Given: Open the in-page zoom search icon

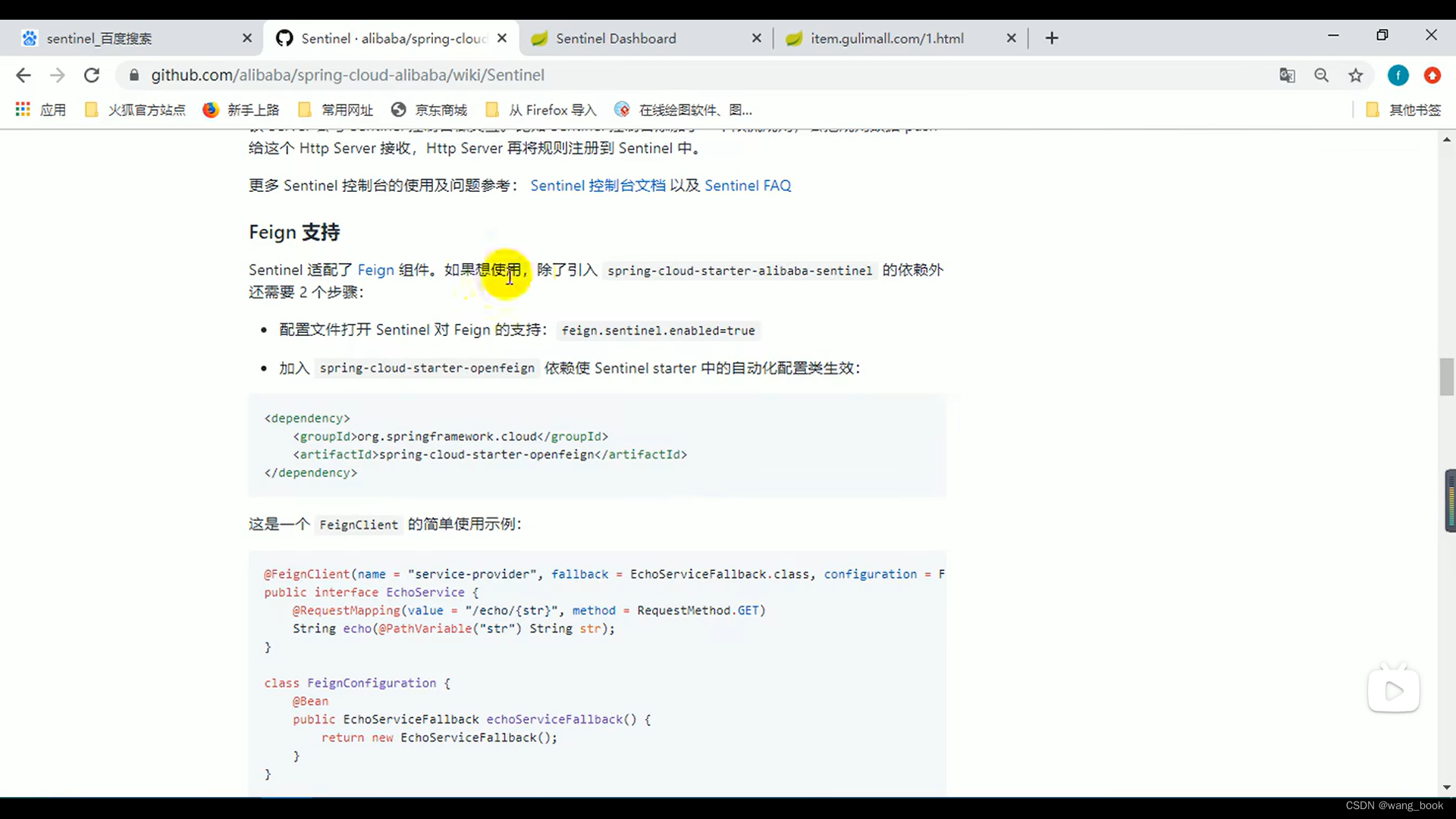Looking at the screenshot, I should tap(1322, 75).
